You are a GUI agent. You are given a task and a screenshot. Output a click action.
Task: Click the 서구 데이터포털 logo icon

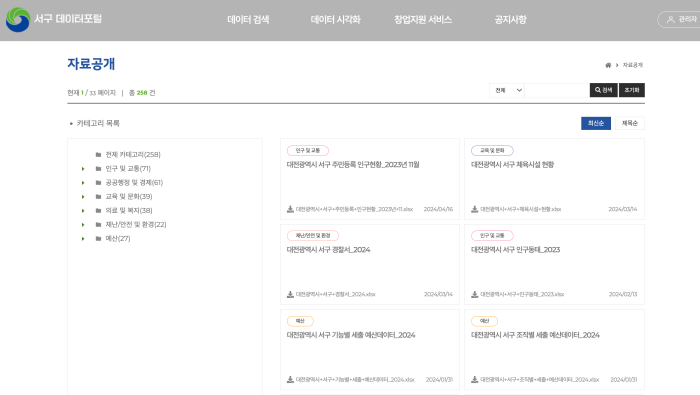(18, 20)
